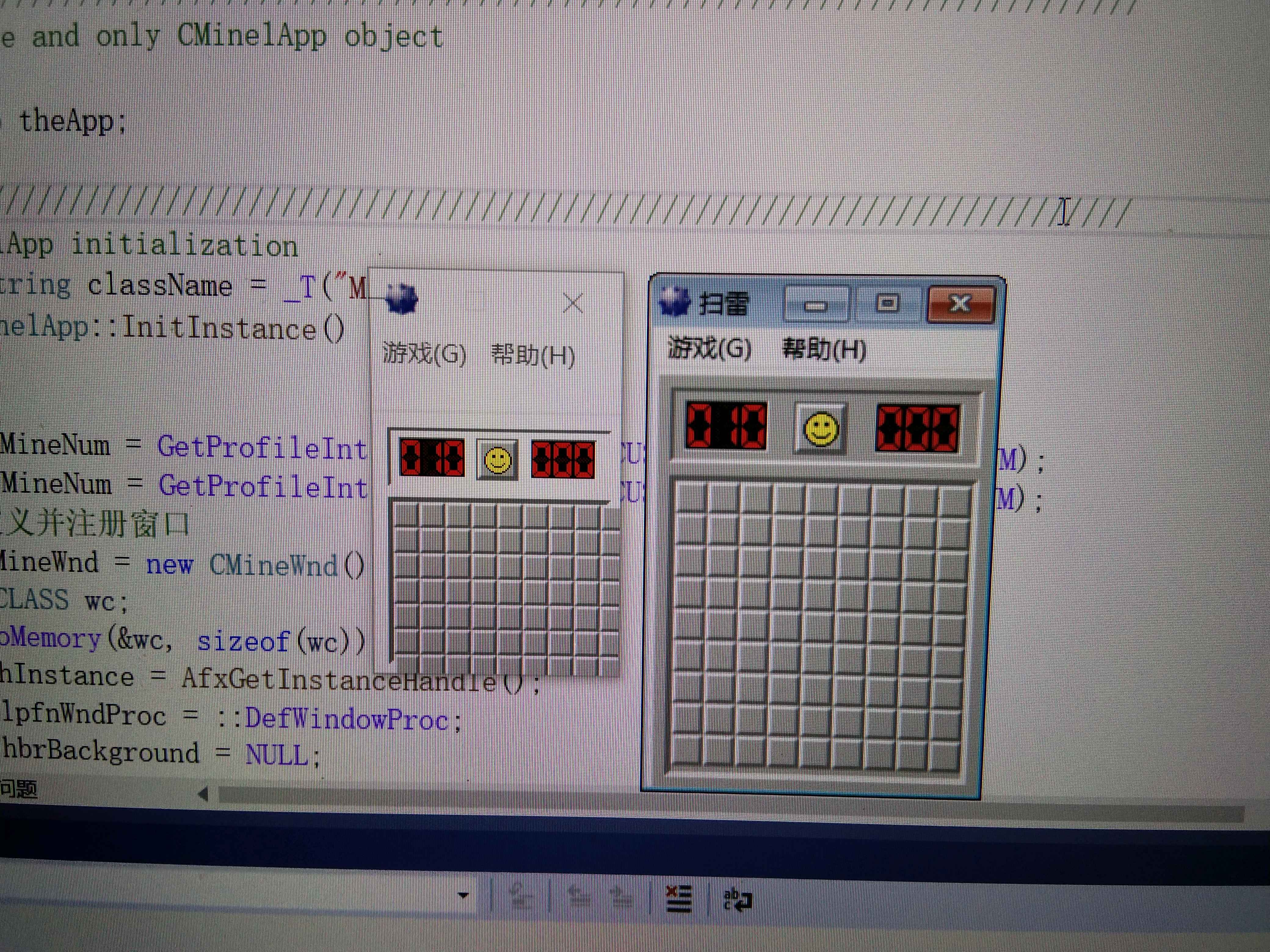
Task: Click the 扫雷 window title text
Action: [x=724, y=304]
